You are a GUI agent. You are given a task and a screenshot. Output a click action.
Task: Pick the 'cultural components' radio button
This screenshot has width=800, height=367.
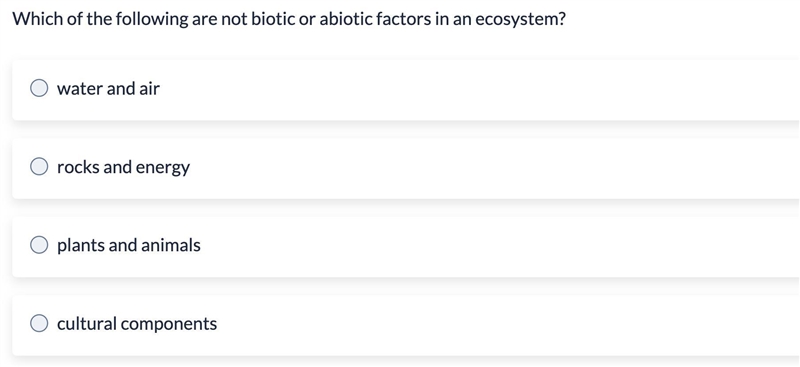[x=39, y=323]
